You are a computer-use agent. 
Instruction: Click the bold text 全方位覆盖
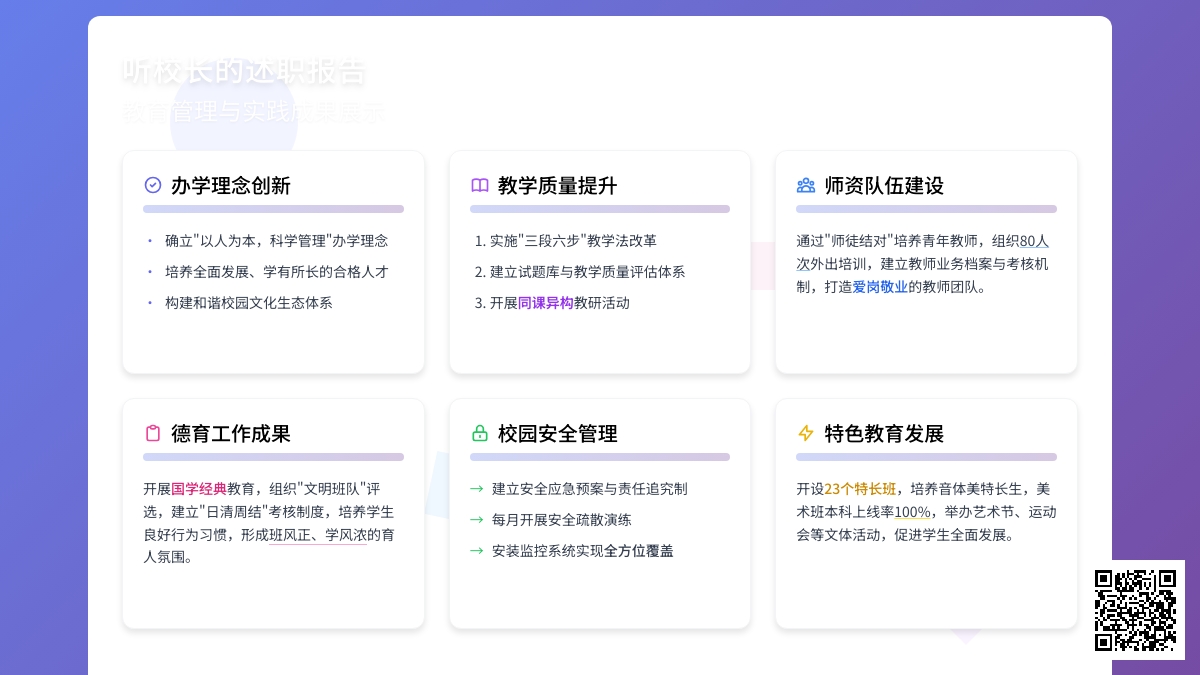point(639,551)
